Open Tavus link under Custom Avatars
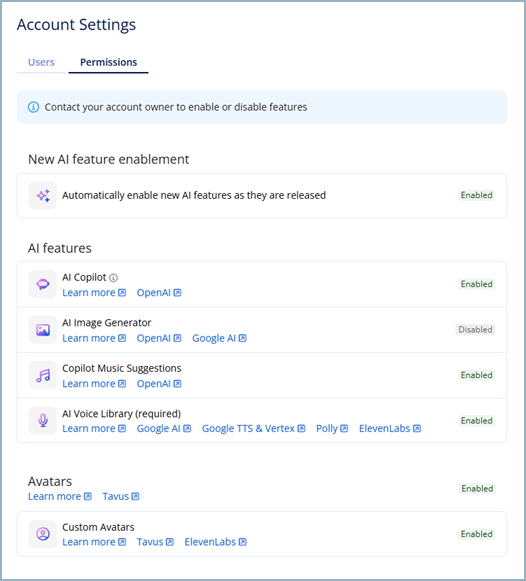This screenshot has height=581, width=526. [x=155, y=542]
